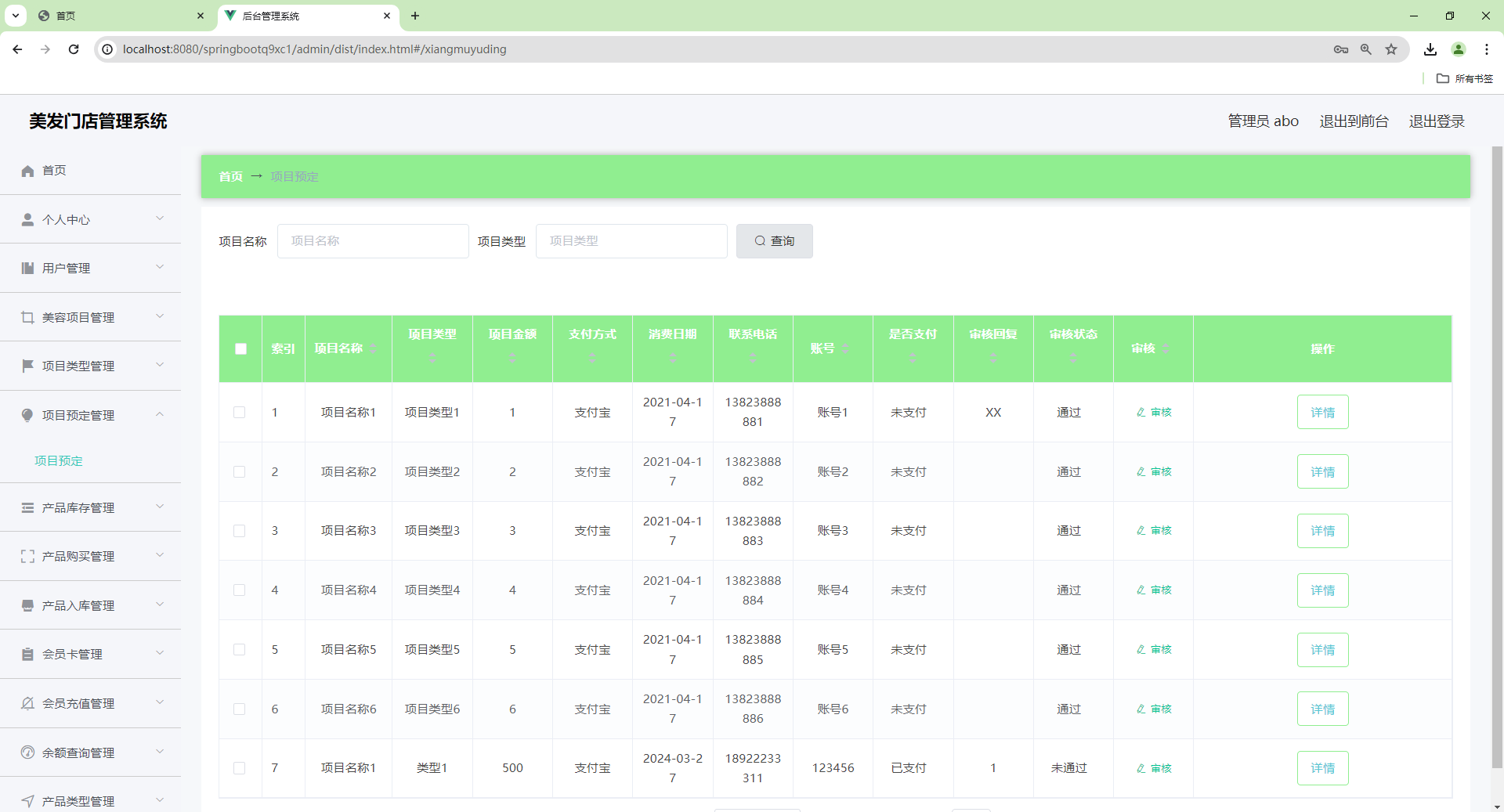This screenshot has width=1504, height=812.
Task: Click the person icon for 个人中心
Action: point(27,219)
